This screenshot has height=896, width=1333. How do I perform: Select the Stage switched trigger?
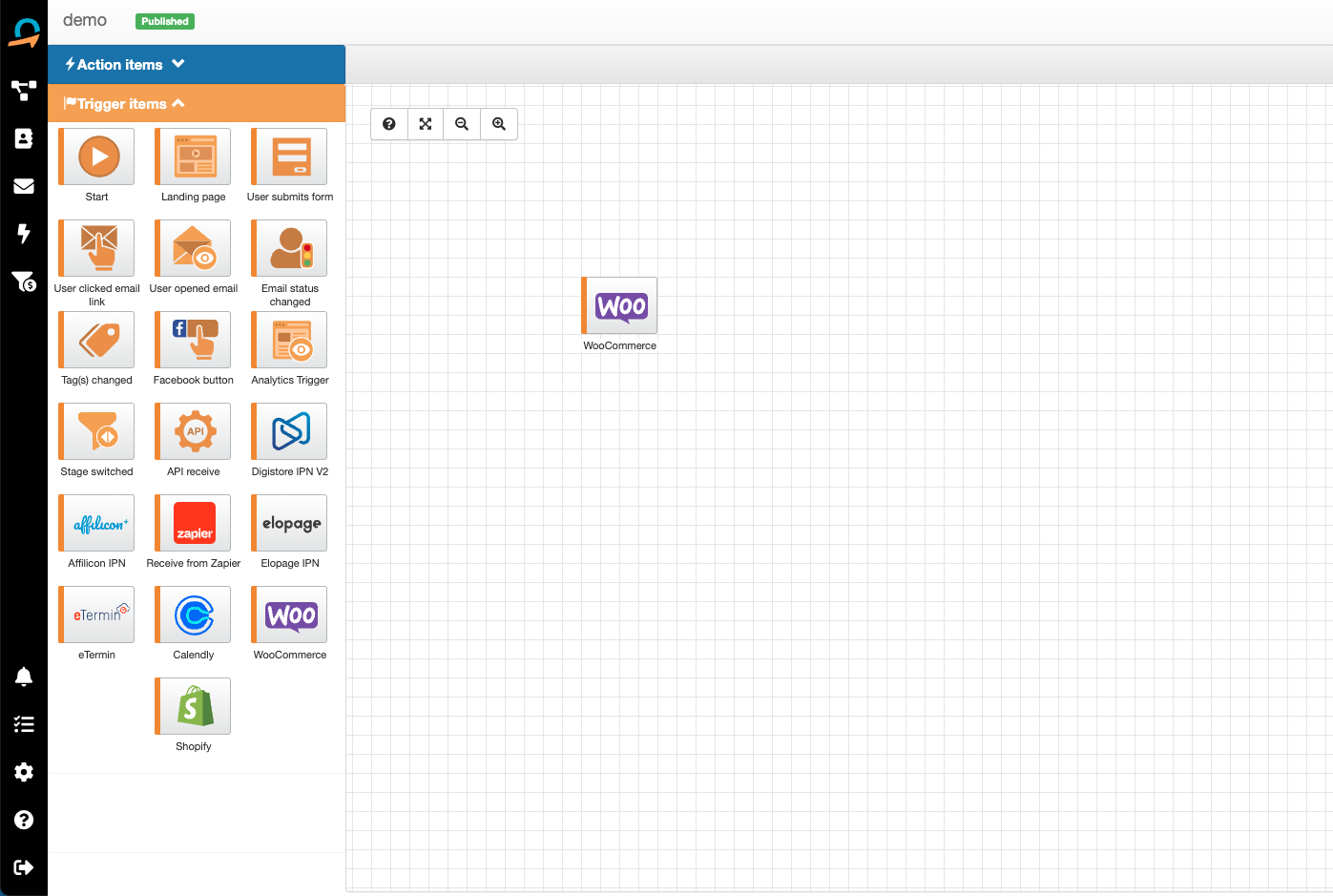pyautogui.click(x=96, y=432)
